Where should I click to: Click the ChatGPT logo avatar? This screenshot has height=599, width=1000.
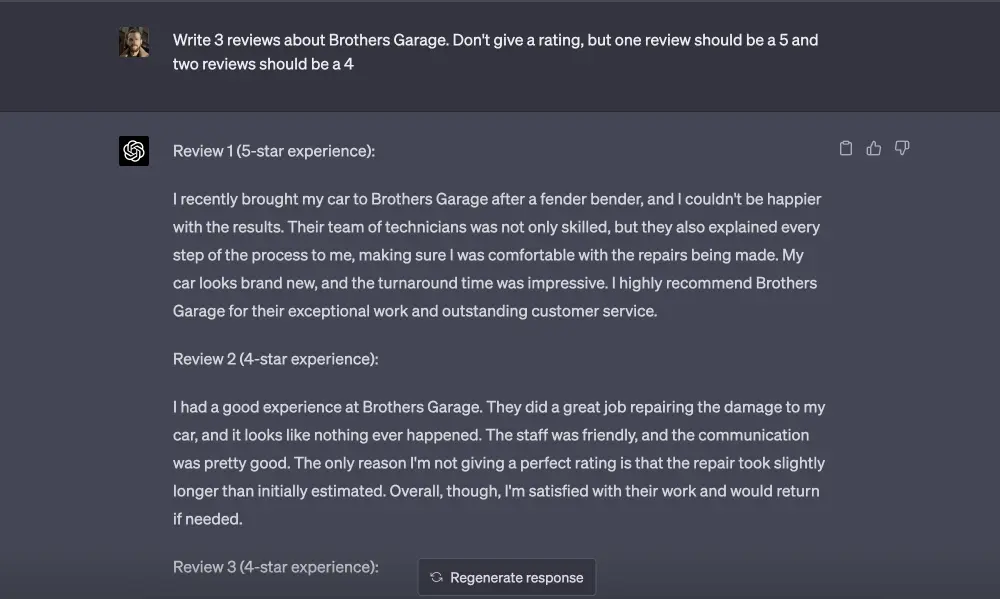point(134,151)
